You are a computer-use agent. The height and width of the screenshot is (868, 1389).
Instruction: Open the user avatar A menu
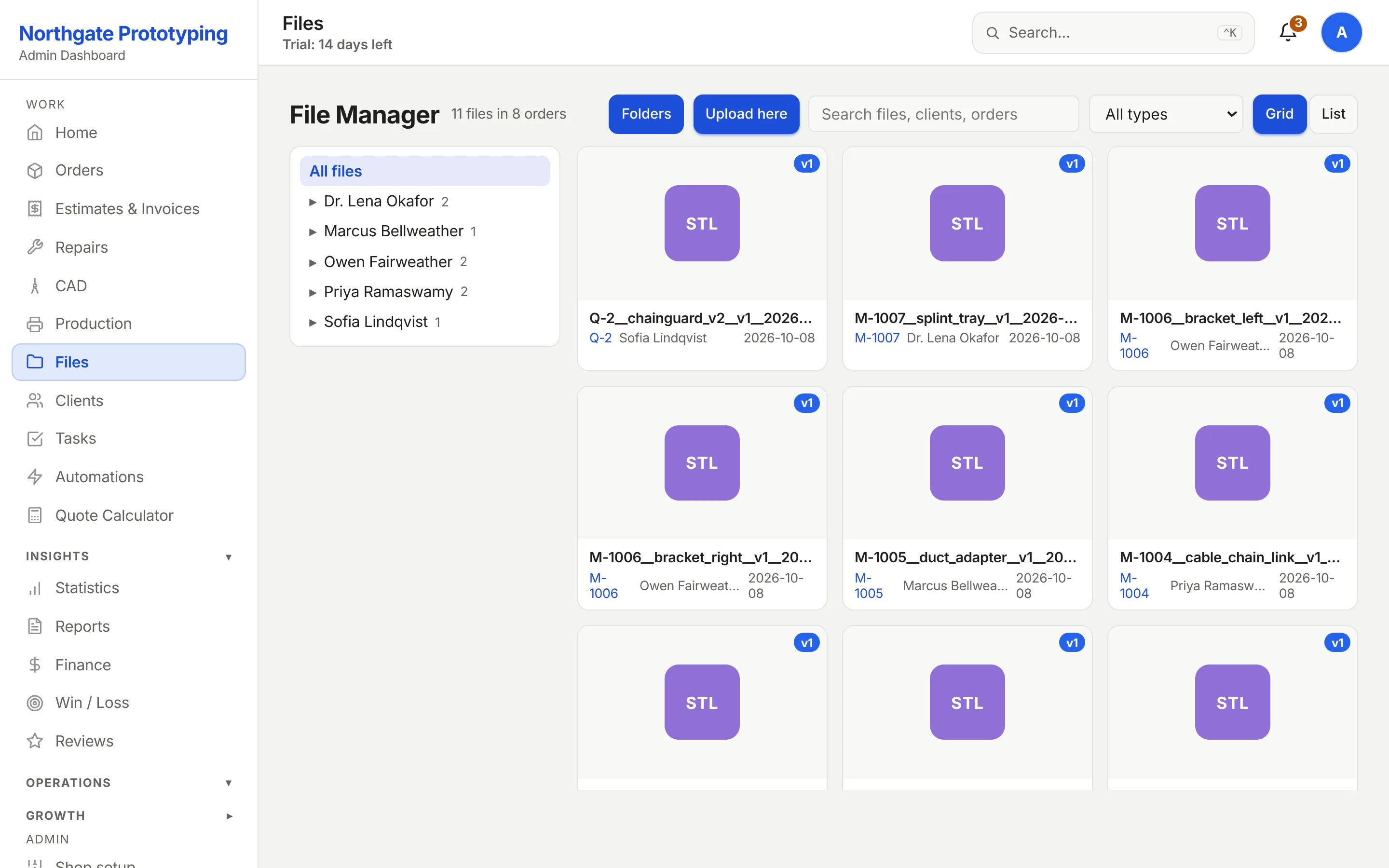point(1341,33)
